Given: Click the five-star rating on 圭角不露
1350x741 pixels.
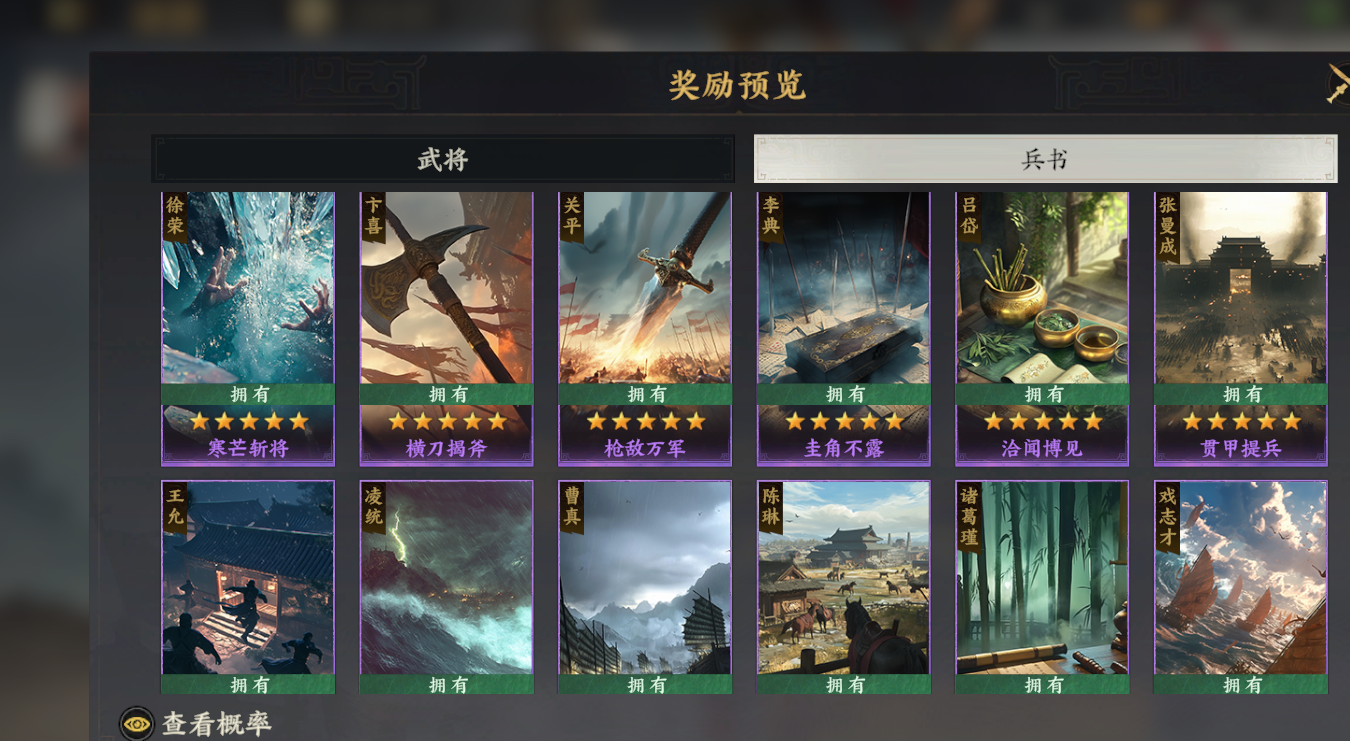Looking at the screenshot, I should [844, 421].
